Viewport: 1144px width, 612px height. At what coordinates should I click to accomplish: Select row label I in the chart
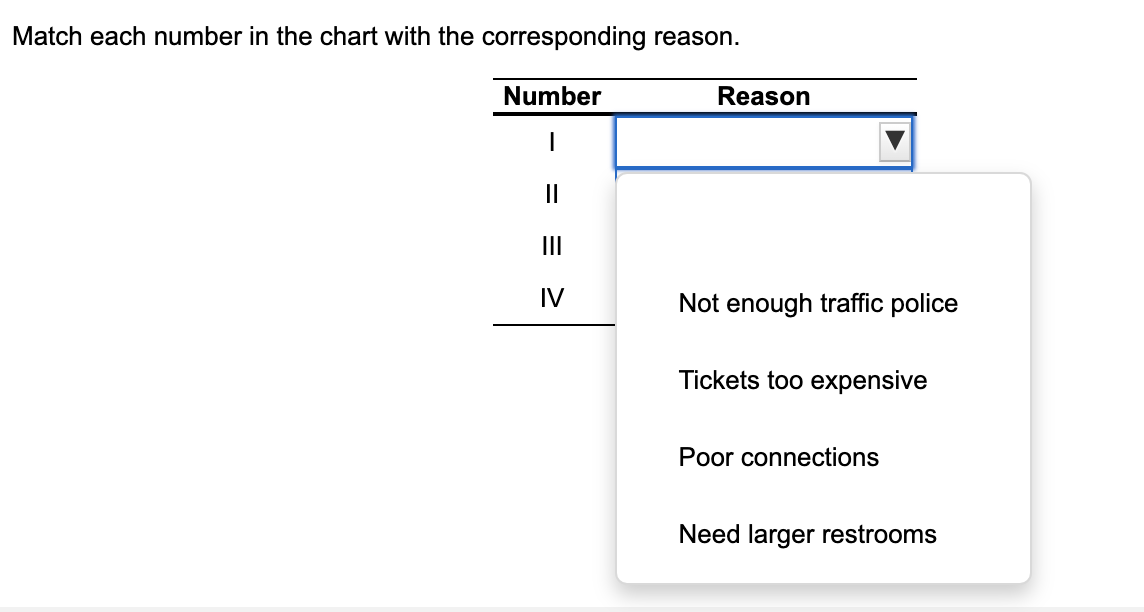(550, 142)
